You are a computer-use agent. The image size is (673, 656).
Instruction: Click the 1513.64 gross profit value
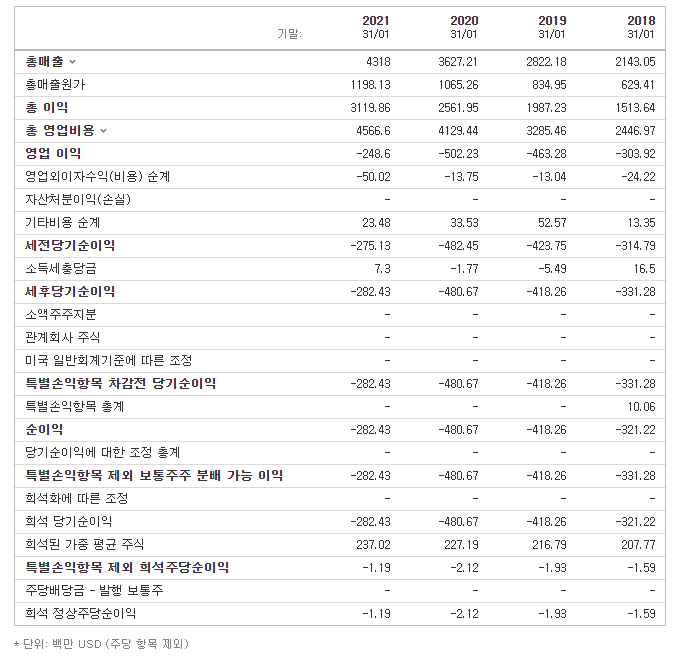pos(635,108)
